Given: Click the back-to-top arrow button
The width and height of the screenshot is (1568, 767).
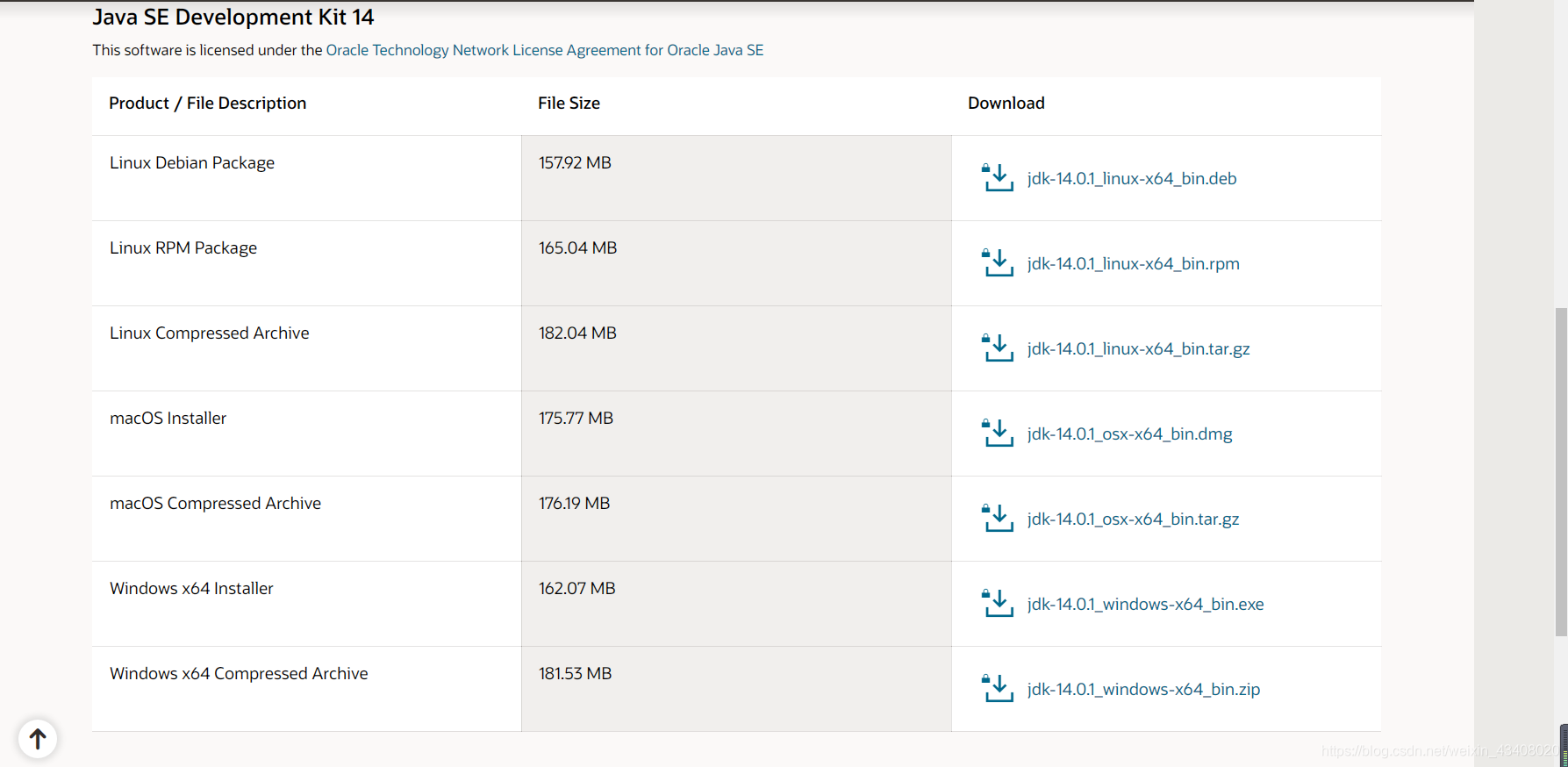Looking at the screenshot, I should point(38,739).
